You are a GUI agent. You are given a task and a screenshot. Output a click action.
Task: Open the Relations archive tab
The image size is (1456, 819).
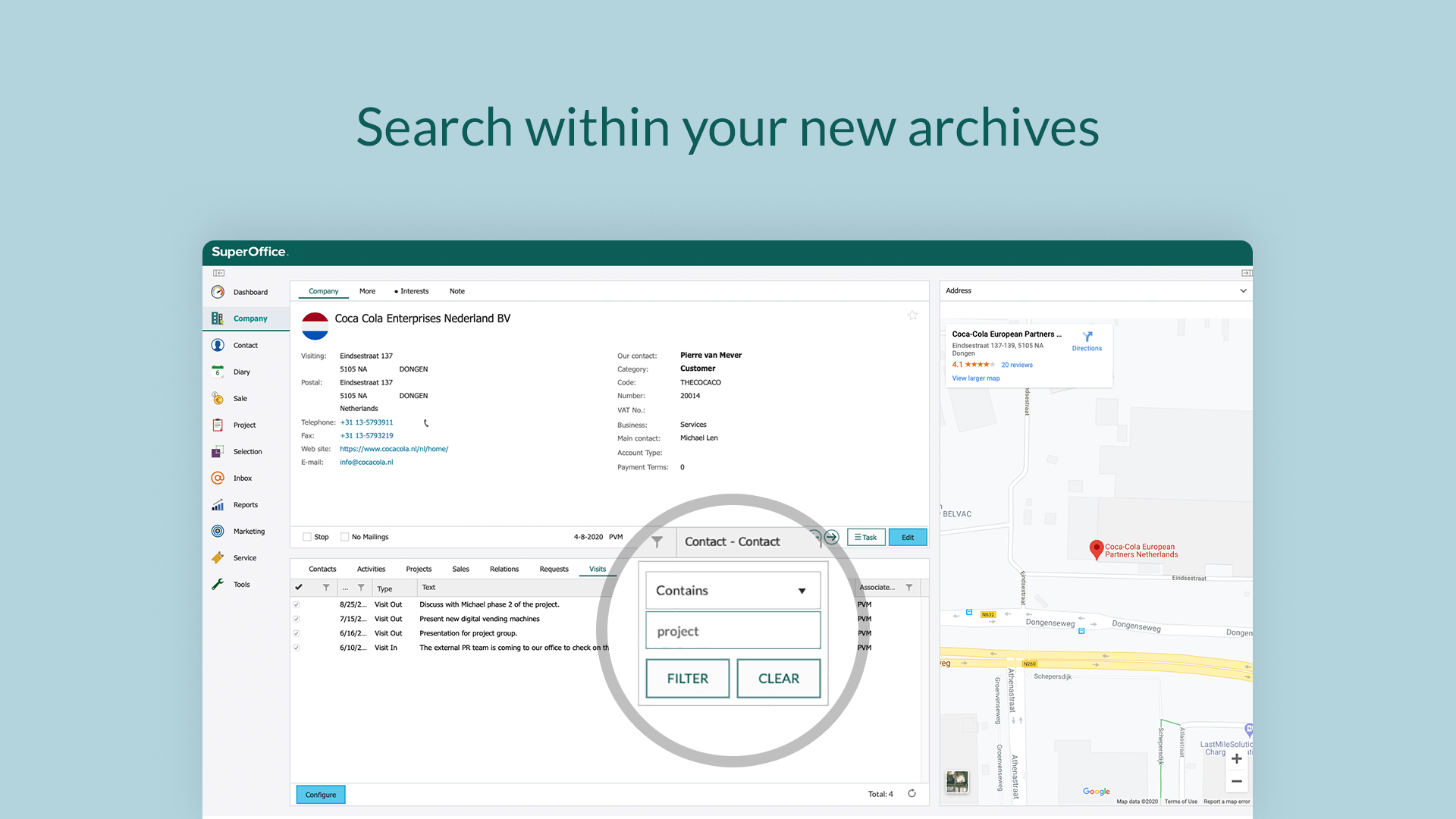504,569
